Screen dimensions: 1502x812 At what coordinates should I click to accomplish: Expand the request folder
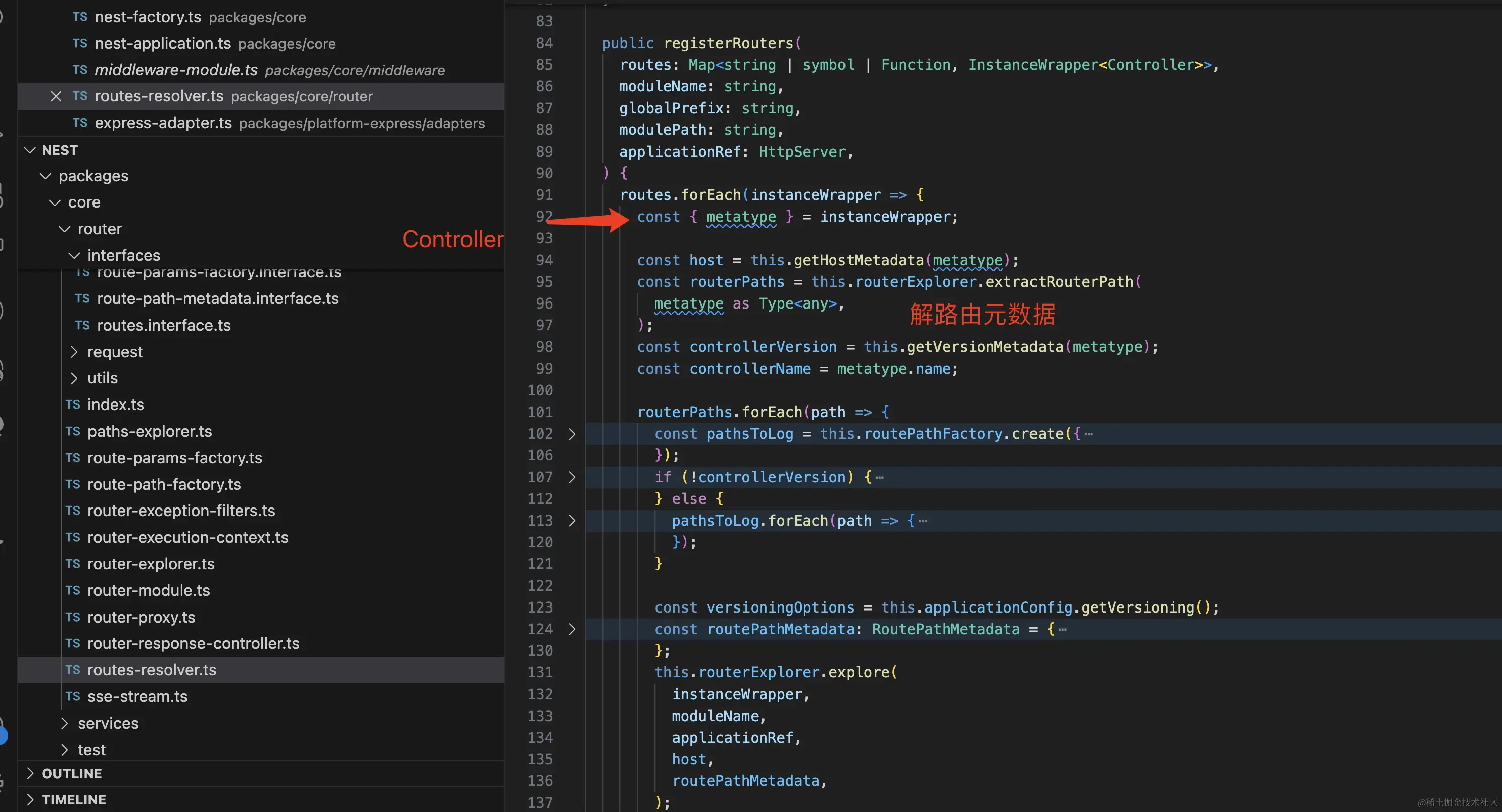click(114, 352)
